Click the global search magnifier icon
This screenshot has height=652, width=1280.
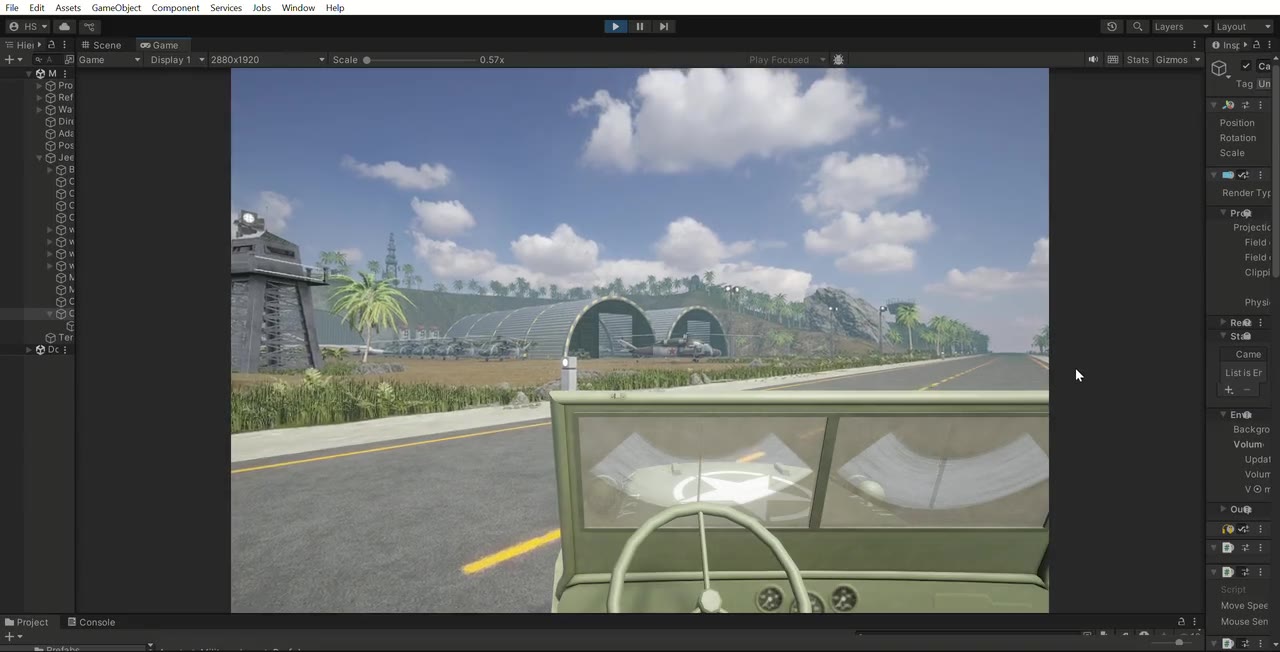click(1137, 27)
